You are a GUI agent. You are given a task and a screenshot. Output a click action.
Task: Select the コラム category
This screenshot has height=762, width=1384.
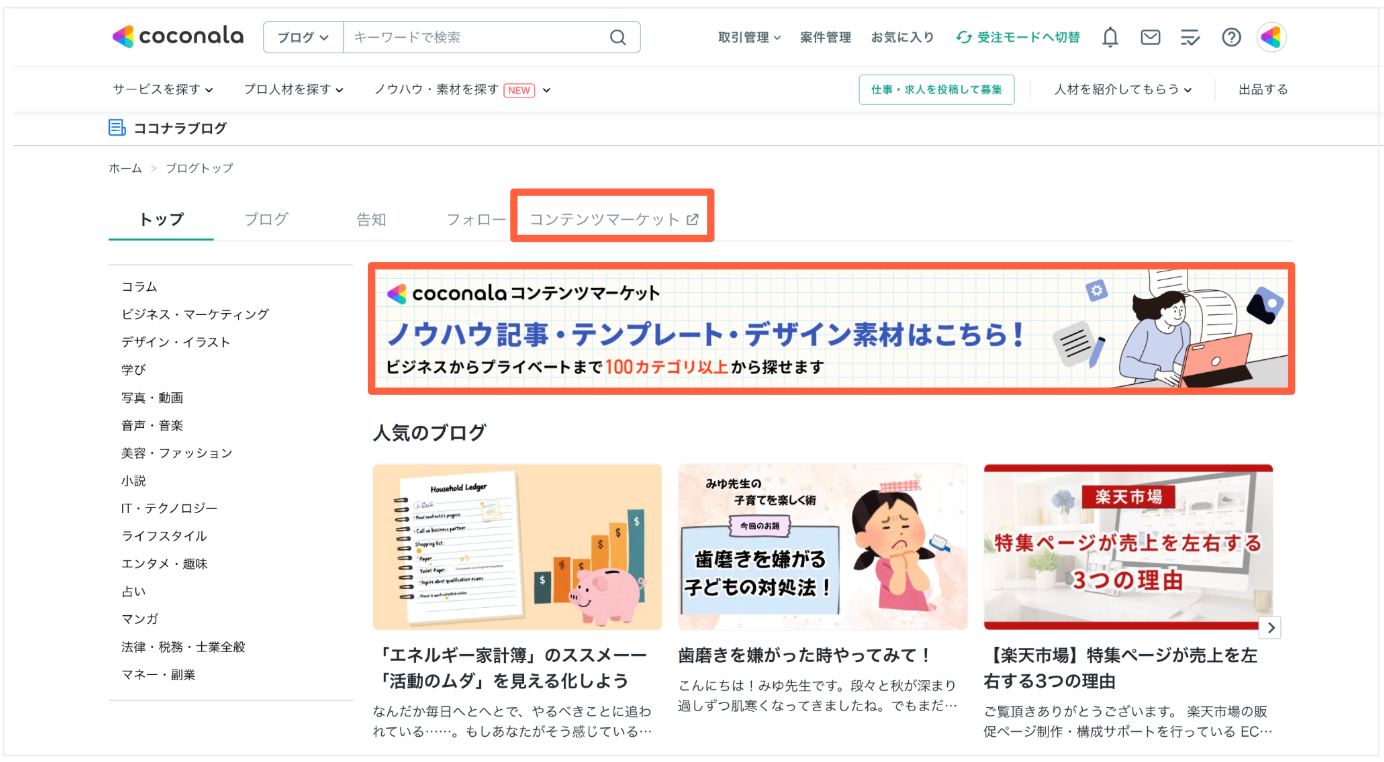139,286
